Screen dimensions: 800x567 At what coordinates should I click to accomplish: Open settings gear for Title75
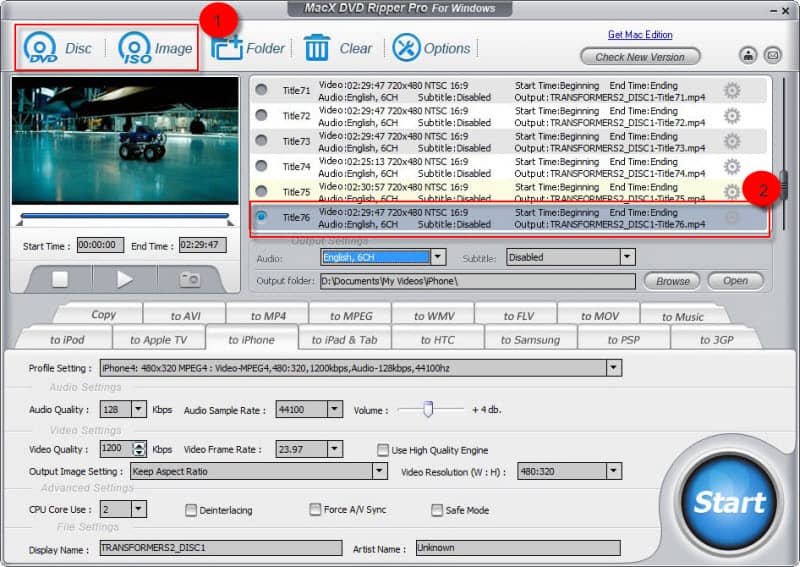pyautogui.click(x=732, y=192)
